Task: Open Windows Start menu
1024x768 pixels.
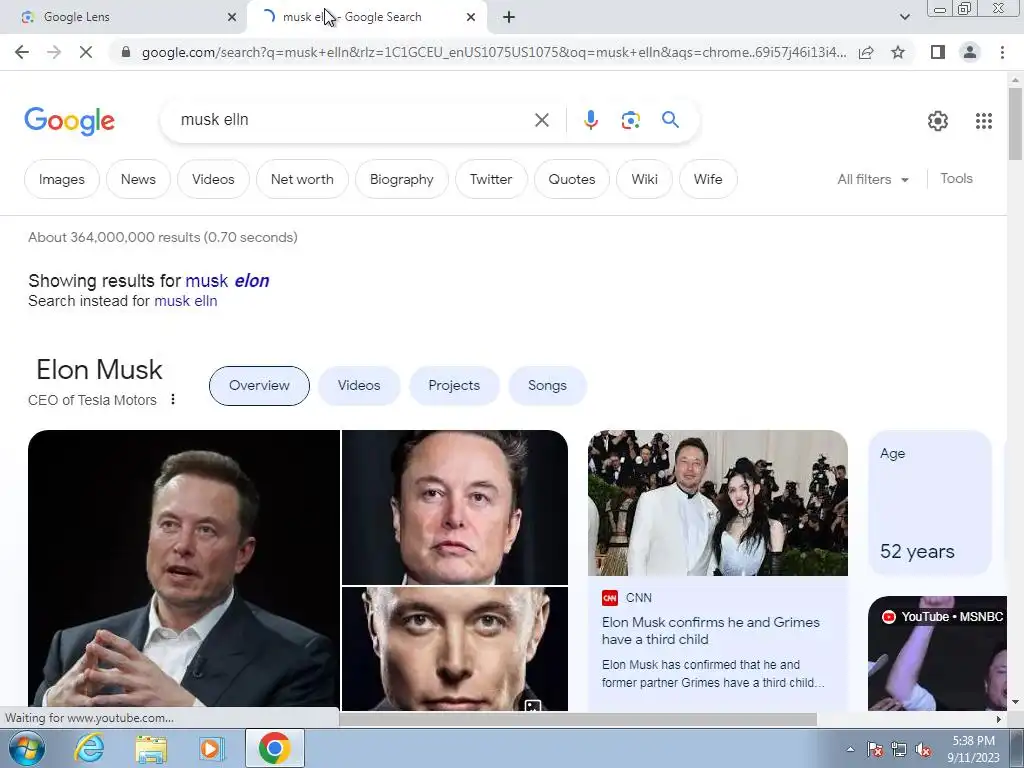Action: click(27, 748)
